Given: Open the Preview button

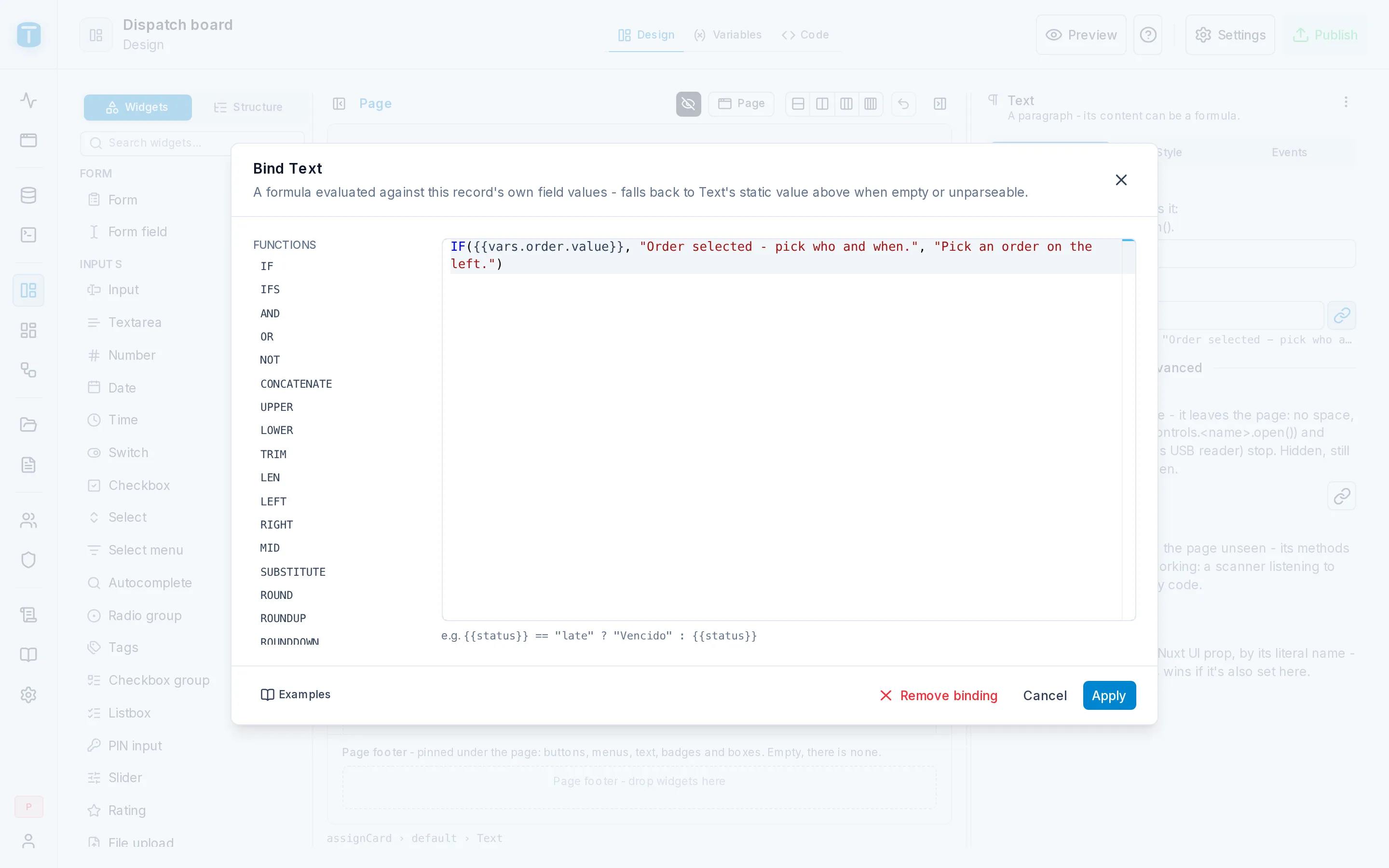Looking at the screenshot, I should coord(1081,34).
